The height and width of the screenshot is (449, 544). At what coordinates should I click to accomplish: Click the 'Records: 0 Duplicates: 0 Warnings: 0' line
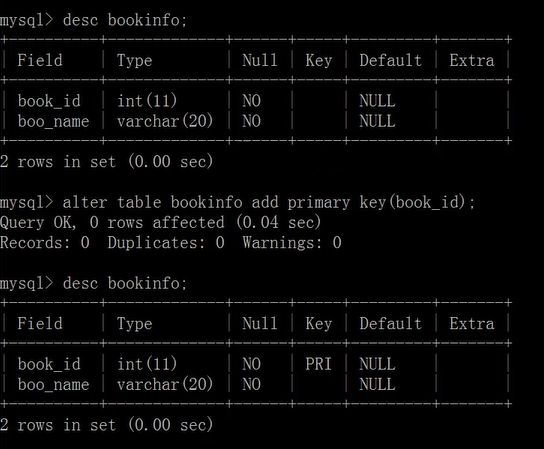(171, 243)
